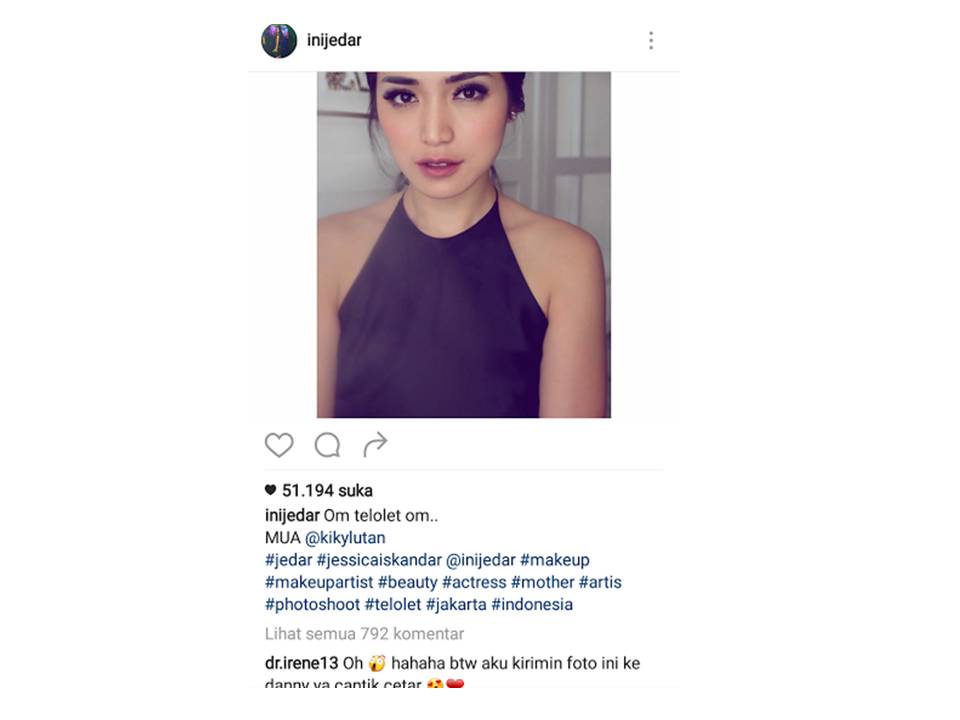Open the #makeup hashtag

[x=555, y=560]
